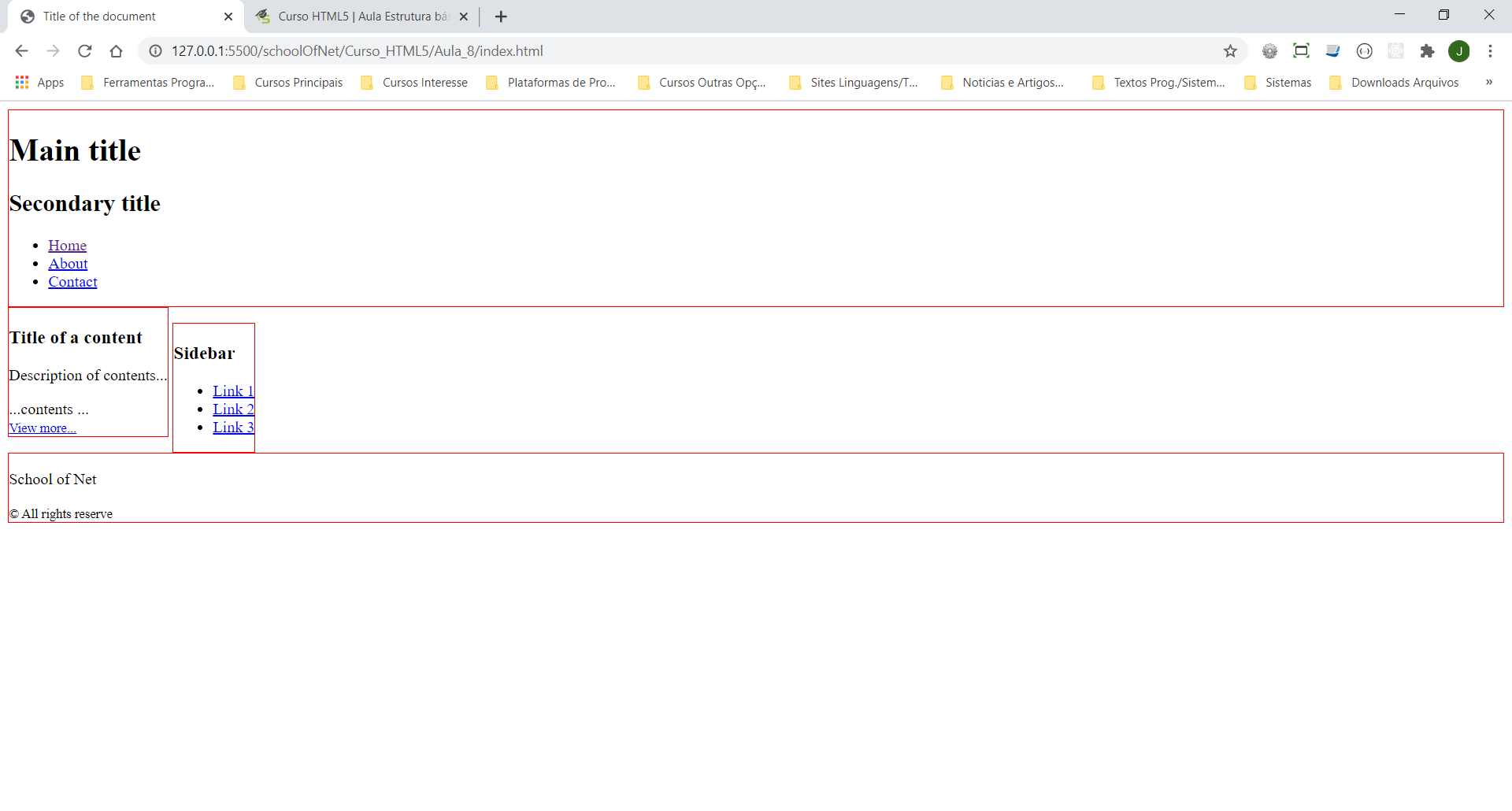1512x811 pixels.
Task: Click the 'Sidebar' heading
Action: 204,354
